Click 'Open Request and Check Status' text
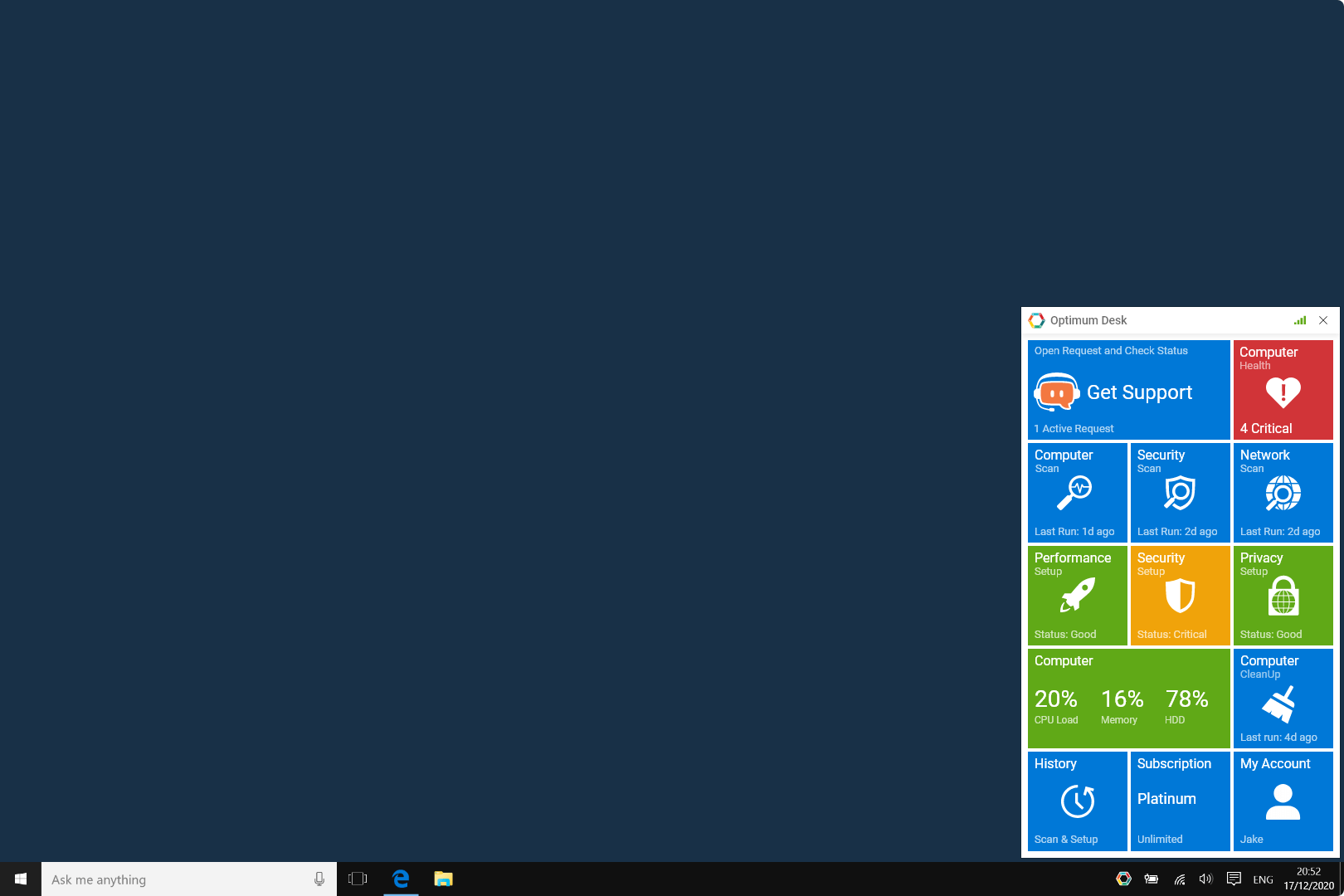 pos(1111,351)
